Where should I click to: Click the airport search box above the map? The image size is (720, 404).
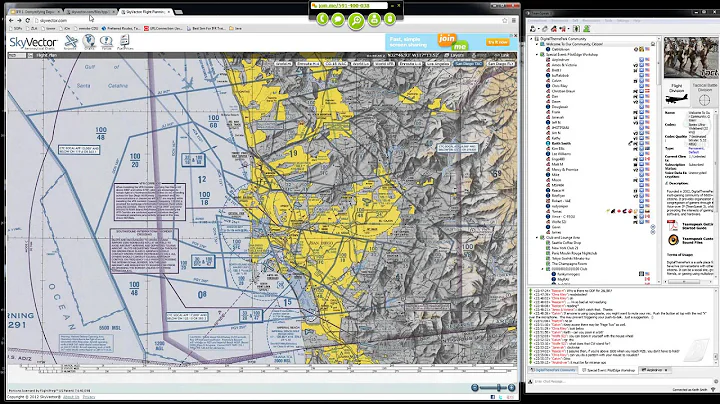(17, 55)
